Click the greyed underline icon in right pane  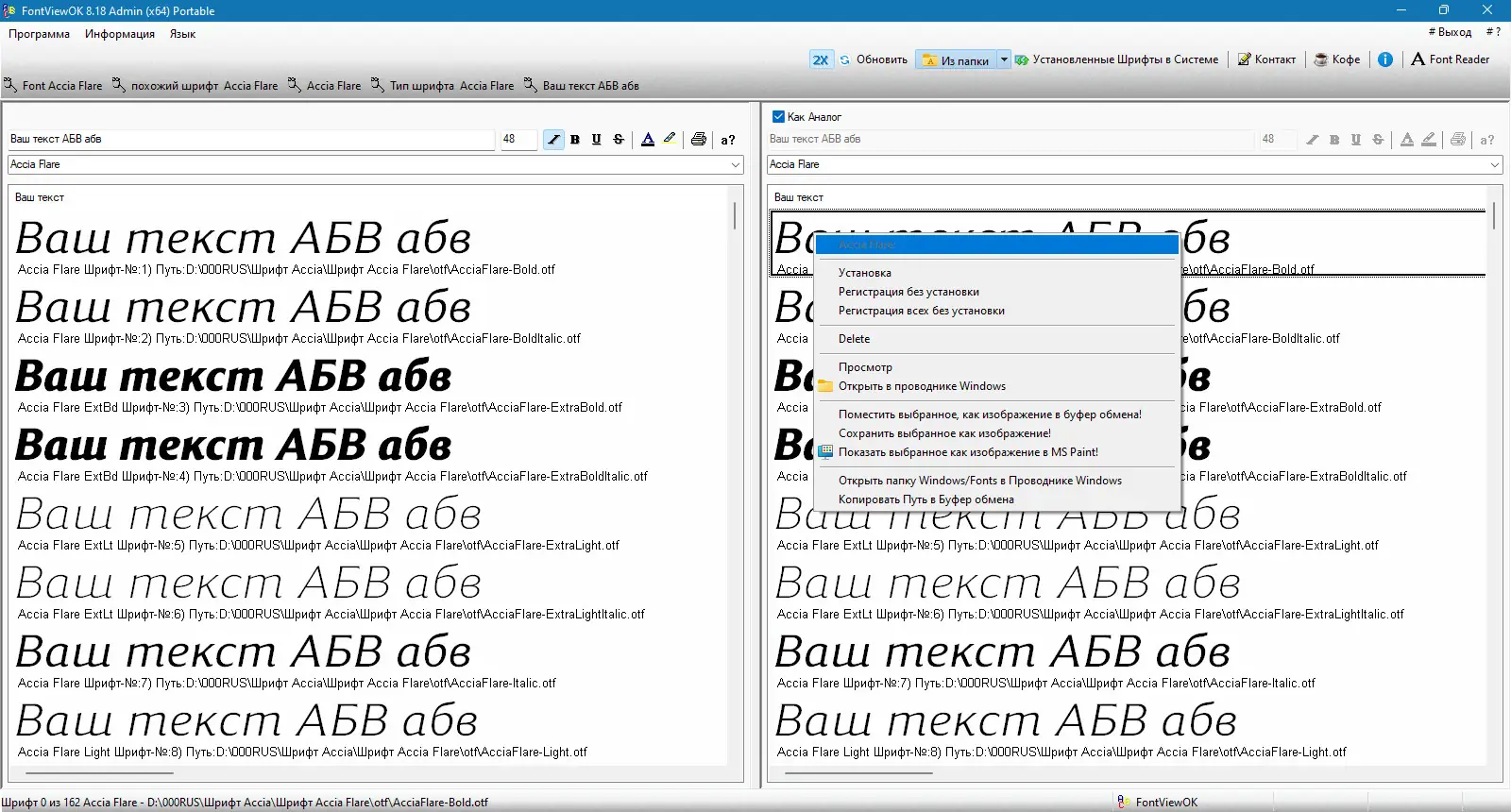tap(1356, 140)
